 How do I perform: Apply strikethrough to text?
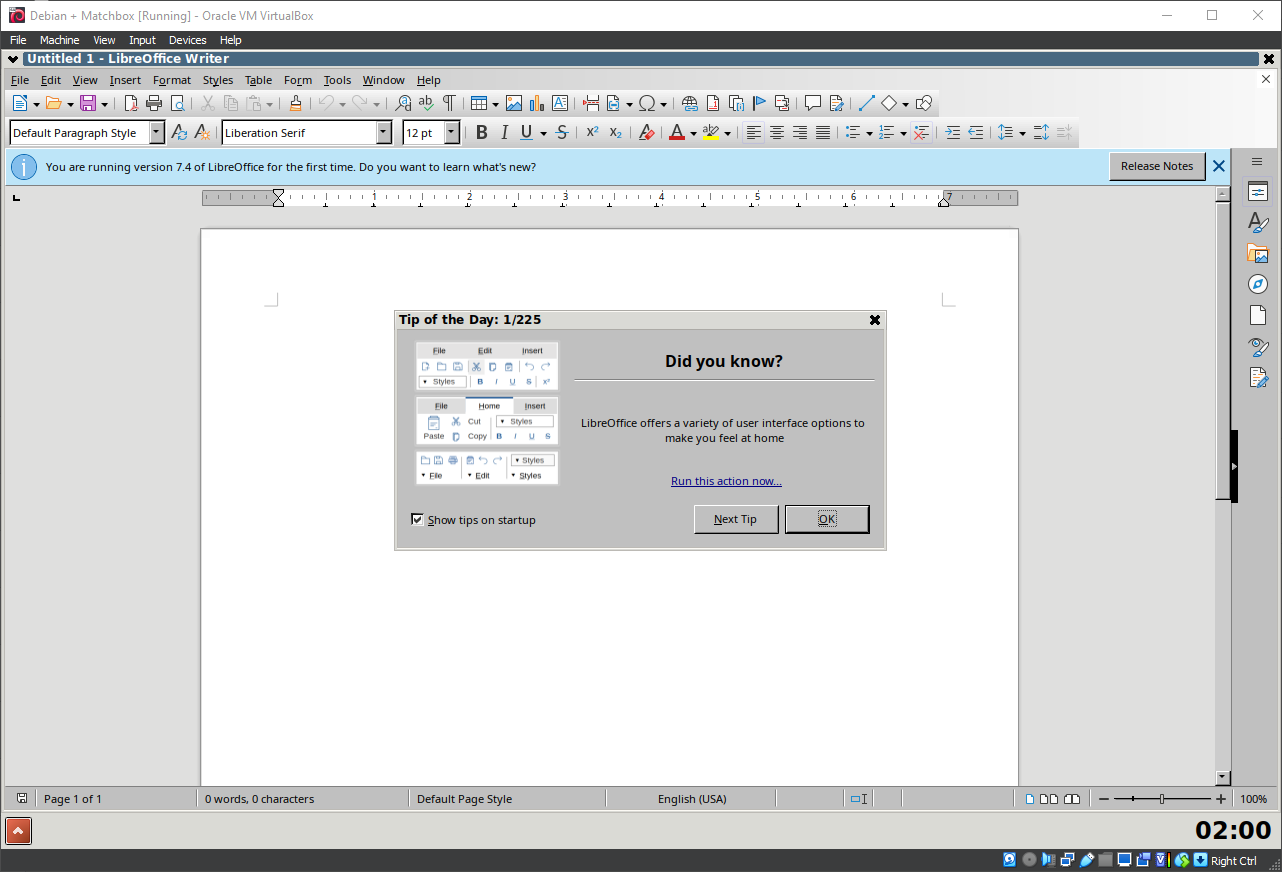[x=562, y=132]
